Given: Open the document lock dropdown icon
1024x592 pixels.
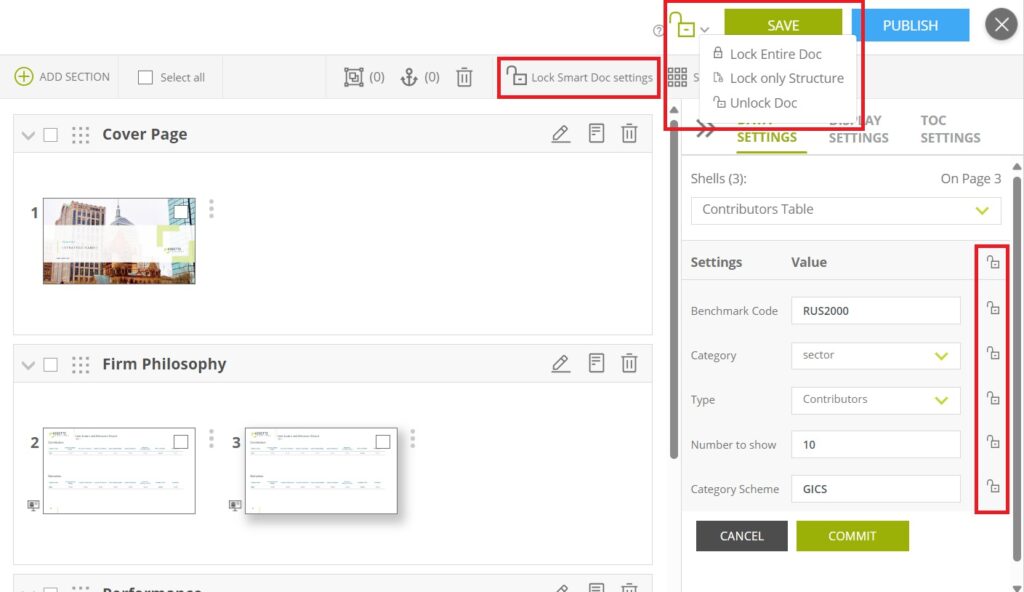Looking at the screenshot, I should pyautogui.click(x=688, y=25).
